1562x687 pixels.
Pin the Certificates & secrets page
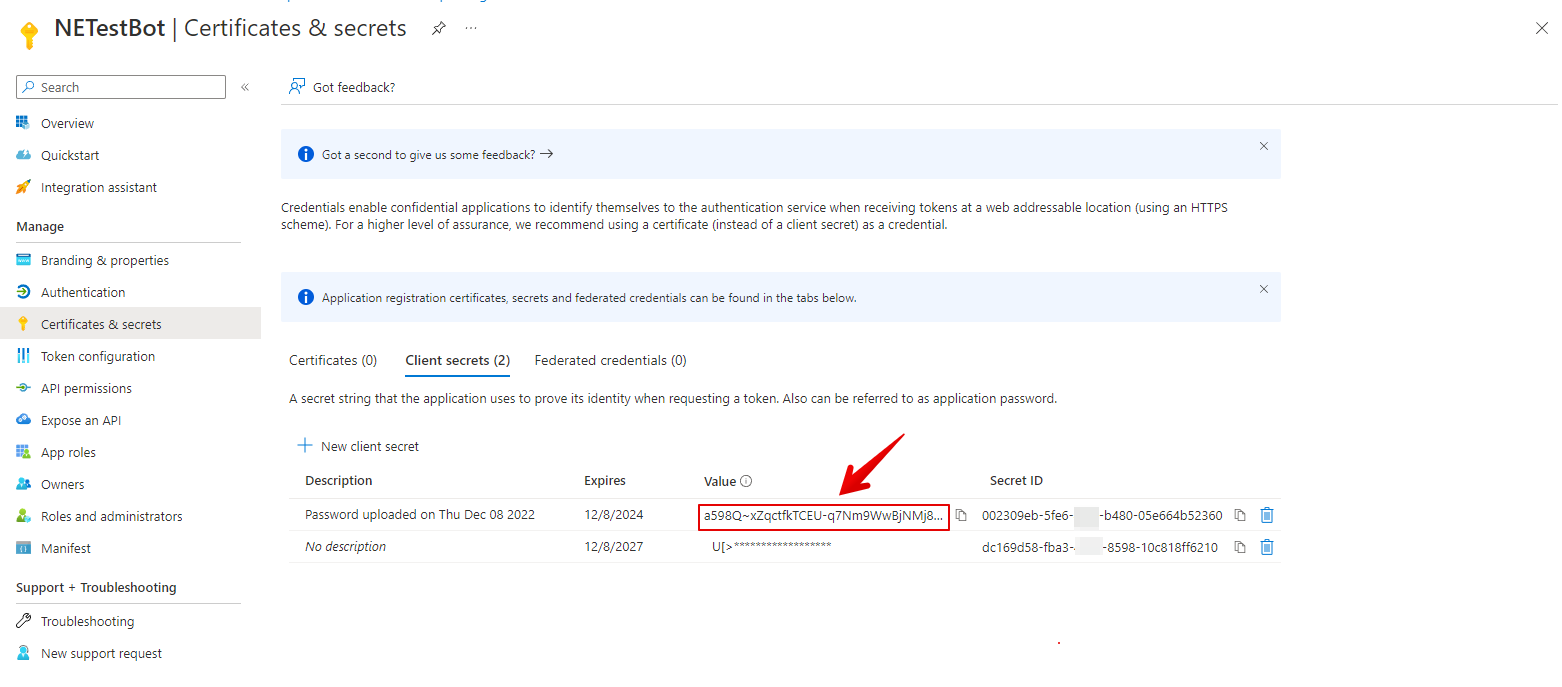(438, 29)
